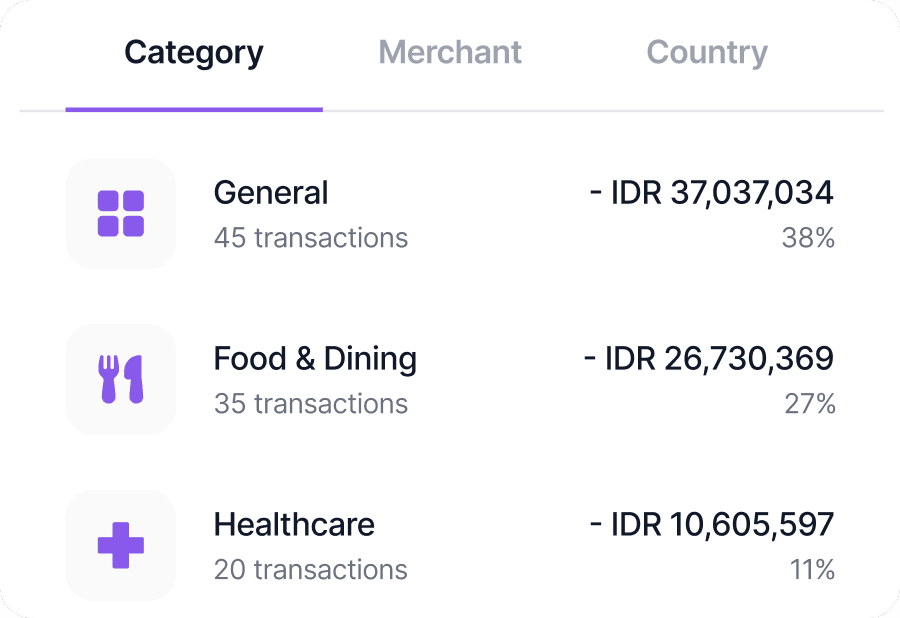Select the Category tab
Viewport: 900px width, 618px height.
pyautogui.click(x=194, y=52)
